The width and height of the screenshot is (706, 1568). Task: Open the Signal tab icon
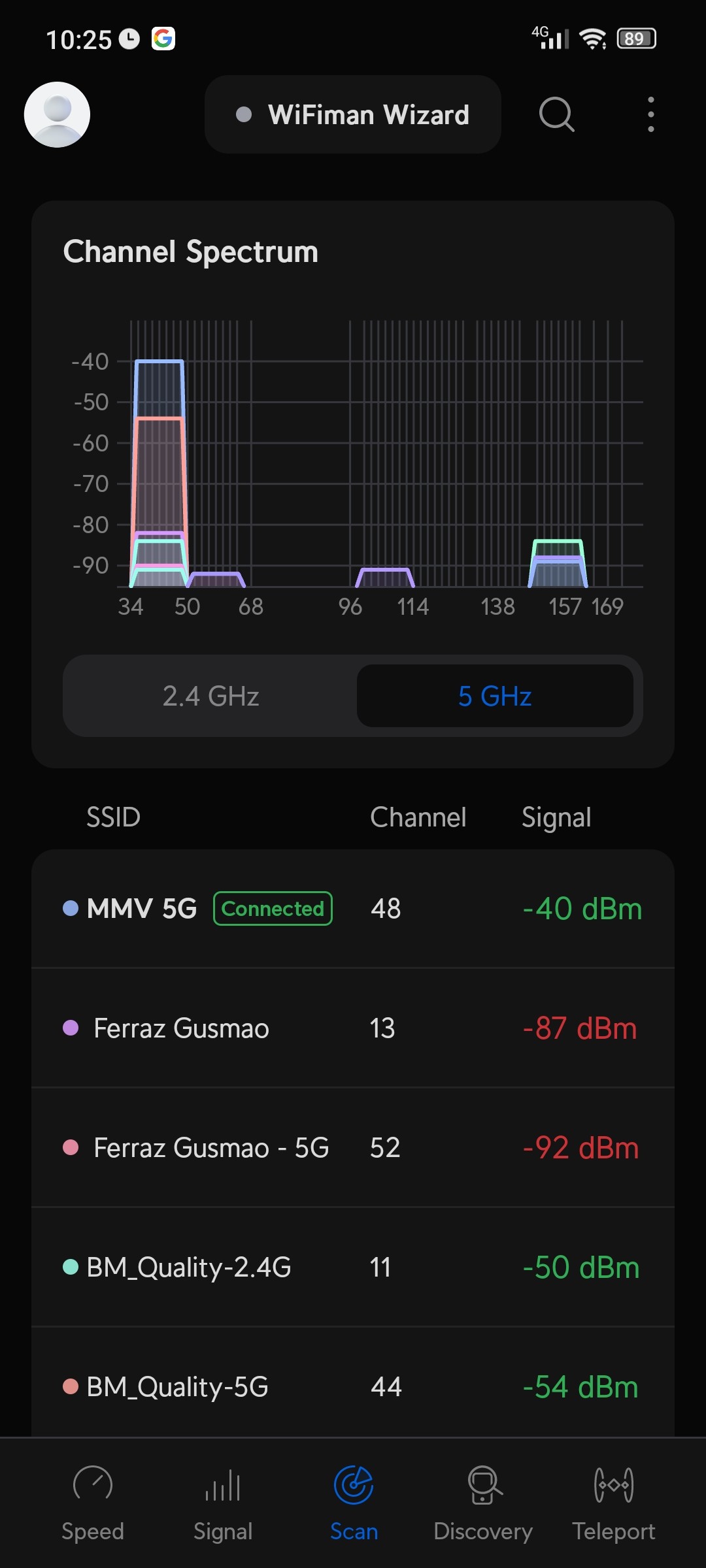point(223,1486)
